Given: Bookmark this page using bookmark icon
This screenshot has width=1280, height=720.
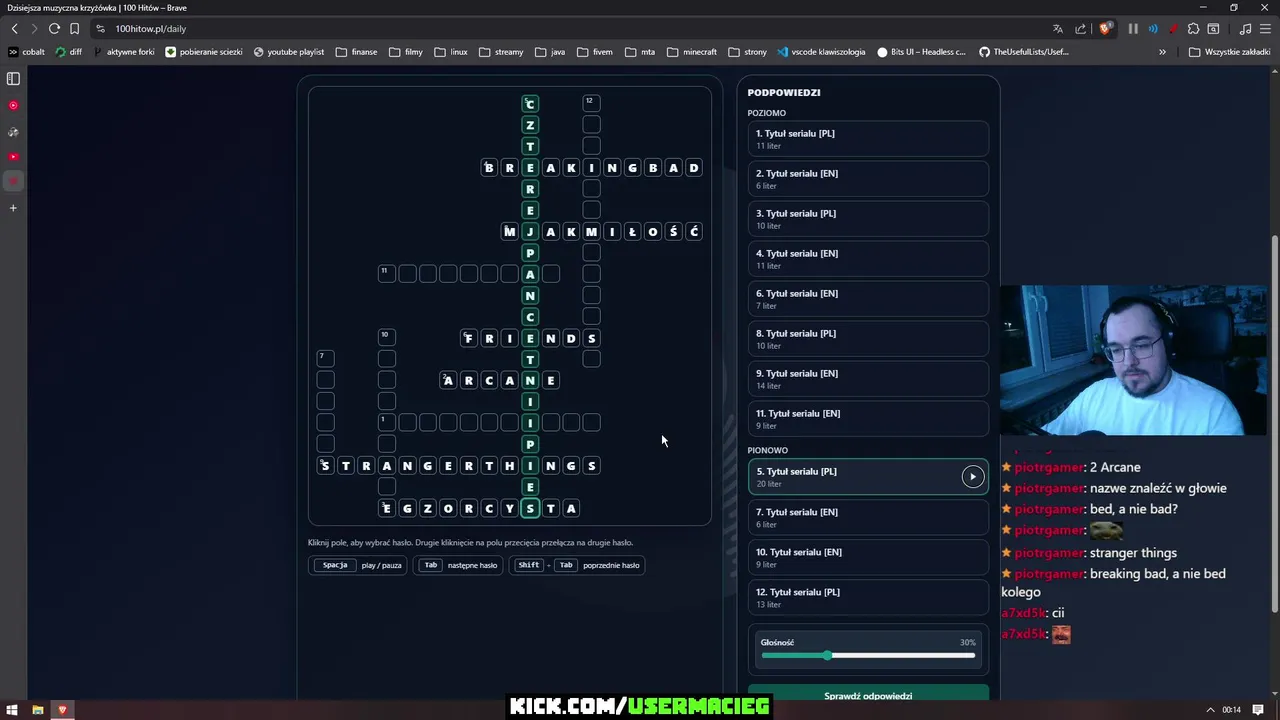Looking at the screenshot, I should pos(74,29).
